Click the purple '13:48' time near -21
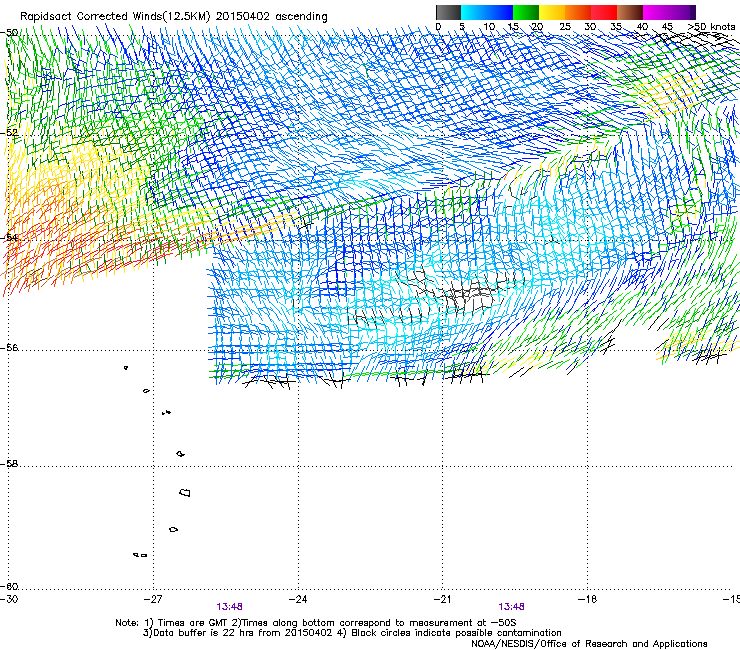 point(511,607)
